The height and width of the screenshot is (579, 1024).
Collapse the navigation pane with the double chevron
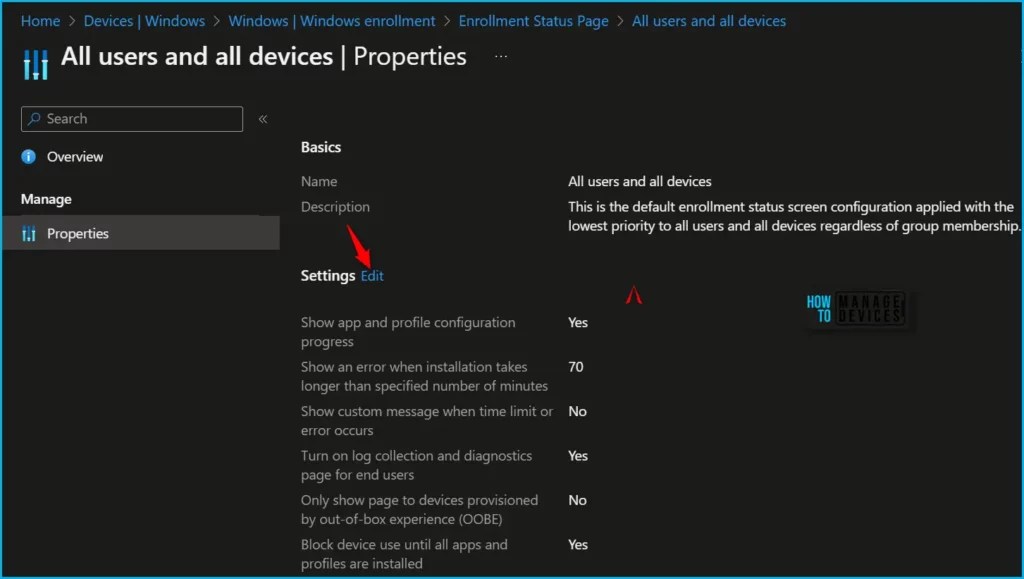263,117
